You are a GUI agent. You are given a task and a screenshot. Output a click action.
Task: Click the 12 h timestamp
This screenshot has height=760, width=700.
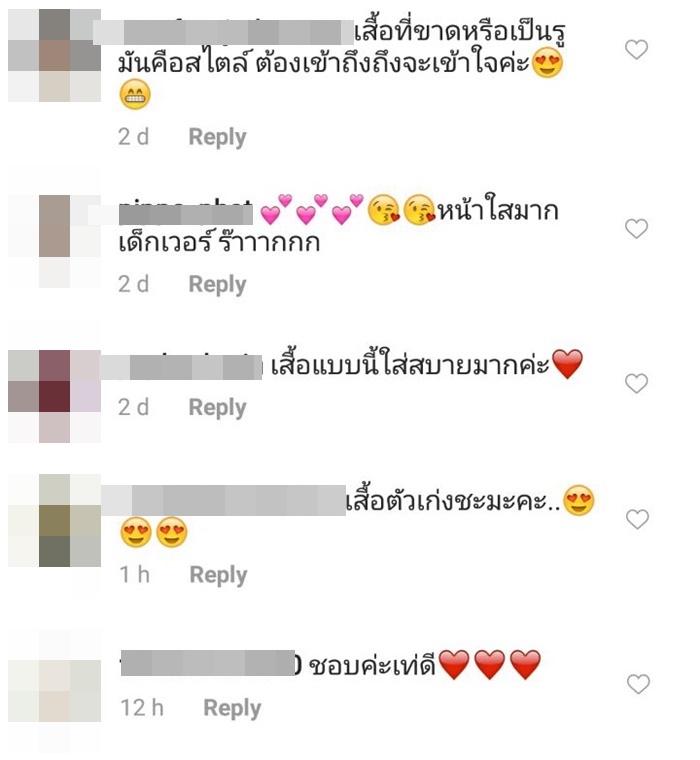[142, 708]
